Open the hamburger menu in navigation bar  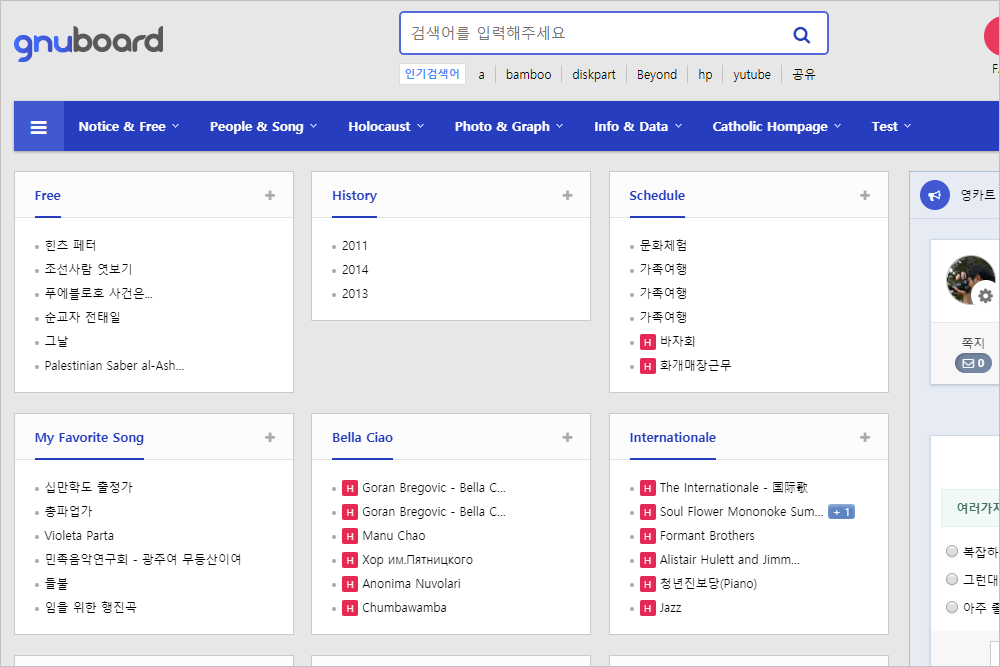(x=39, y=127)
